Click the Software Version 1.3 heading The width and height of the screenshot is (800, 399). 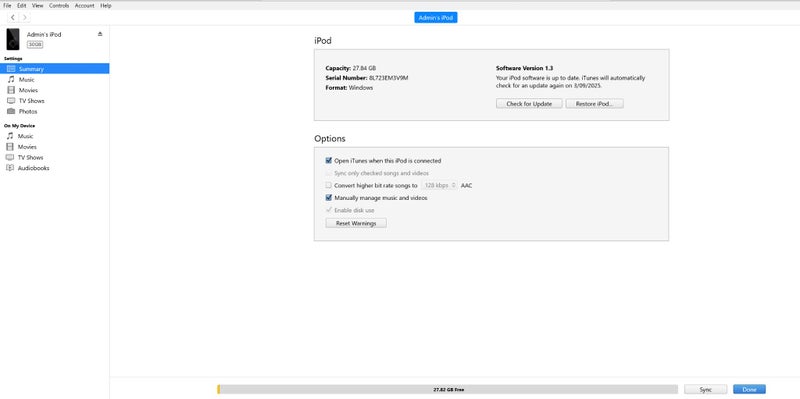[524, 68]
